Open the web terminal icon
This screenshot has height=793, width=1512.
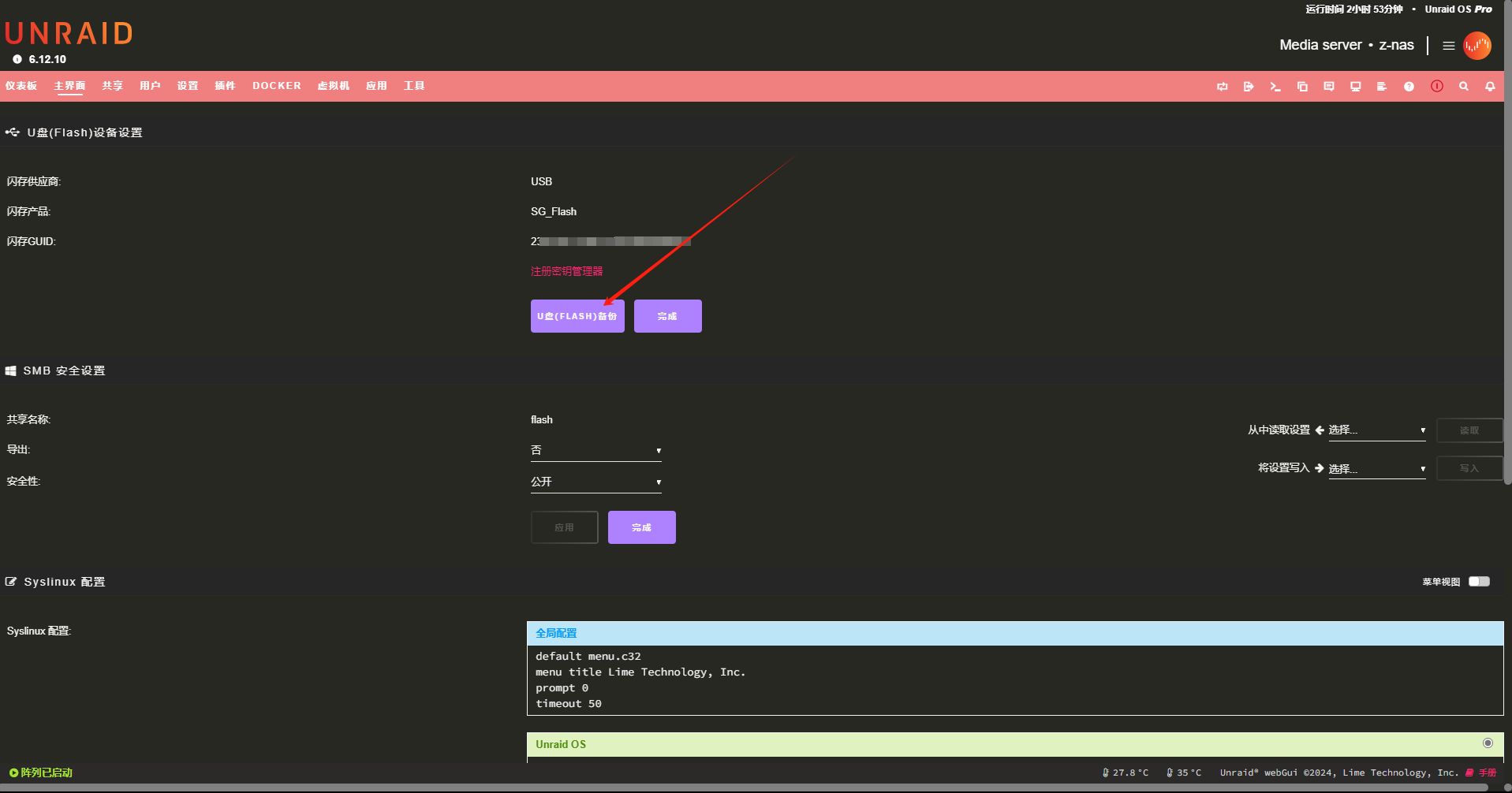click(1275, 87)
